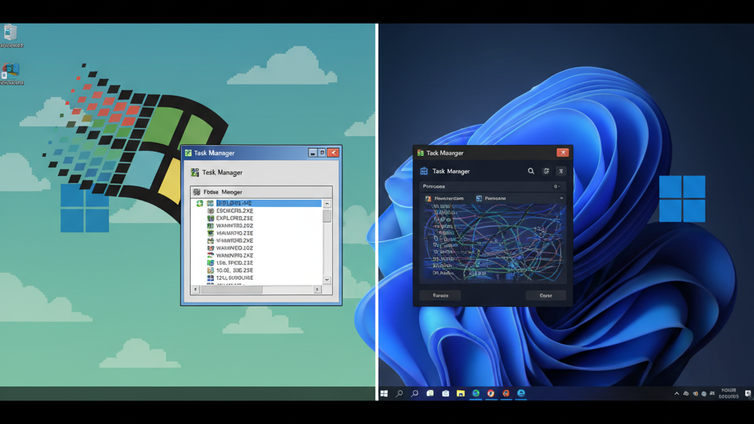Click dark window title bar app icon

point(420,153)
